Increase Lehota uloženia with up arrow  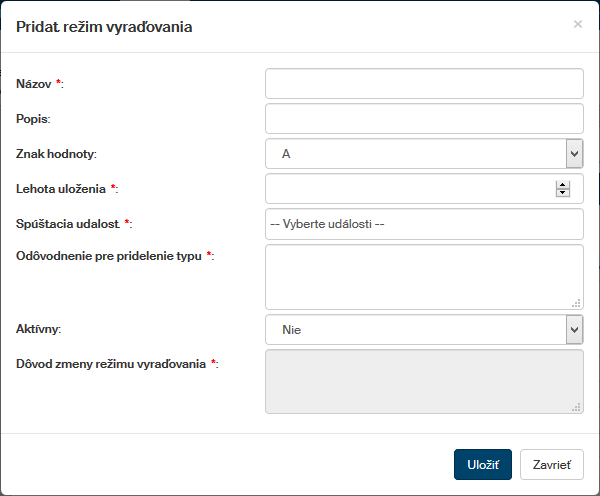tap(563, 184)
